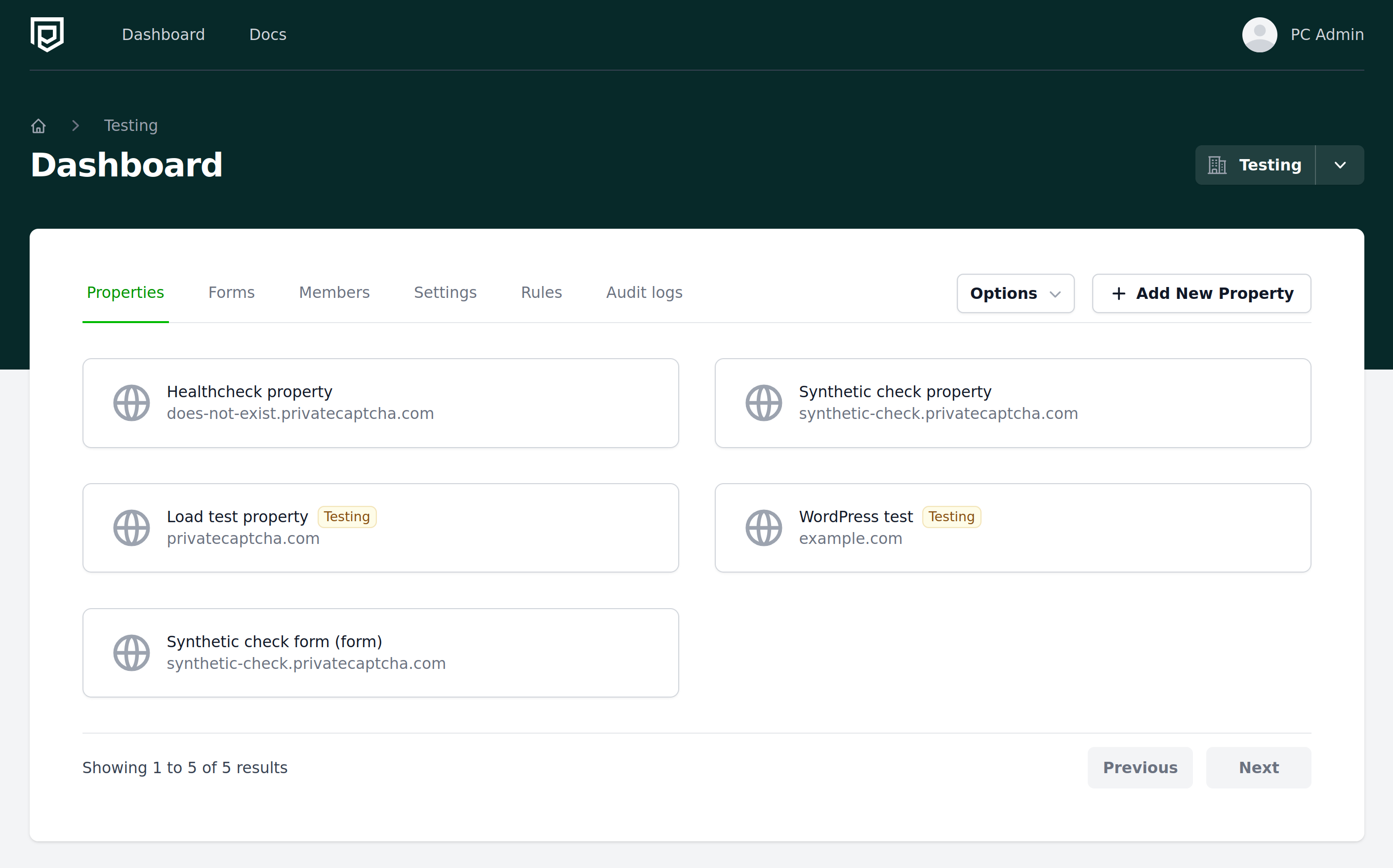The image size is (1393, 868).
Task: Open the Options dropdown
Action: pyautogui.click(x=1015, y=293)
